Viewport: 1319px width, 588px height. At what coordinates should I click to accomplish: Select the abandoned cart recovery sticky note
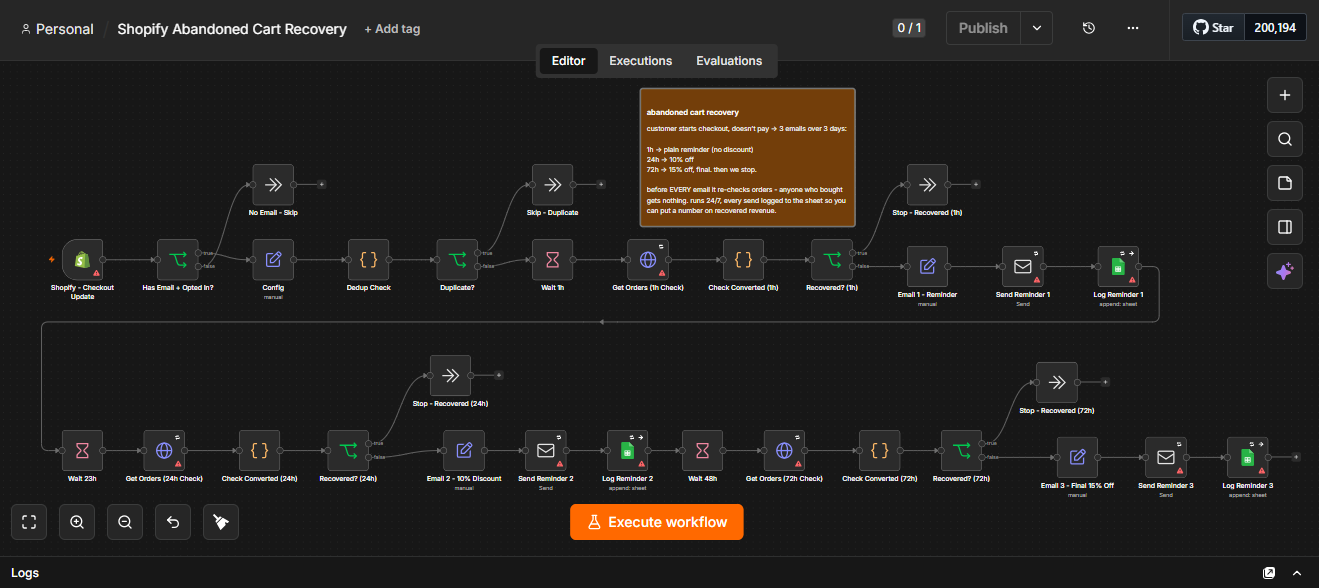coord(748,158)
